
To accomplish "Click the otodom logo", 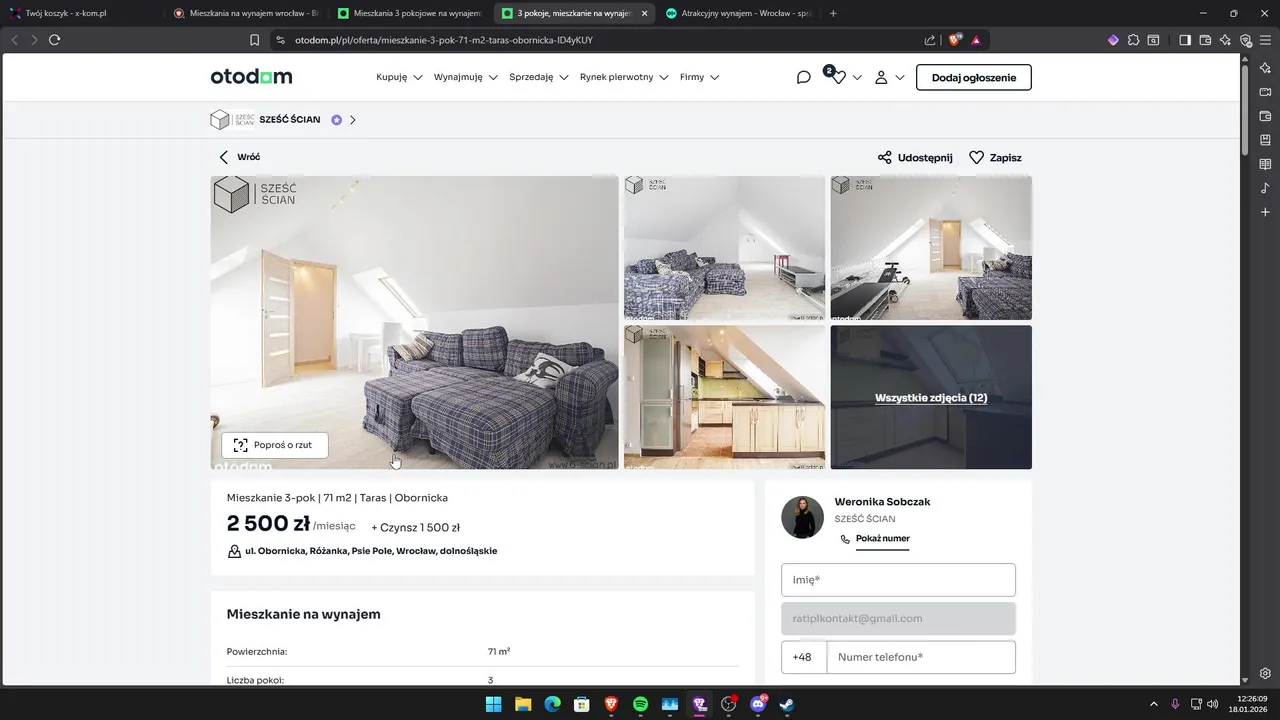I will 251,77.
